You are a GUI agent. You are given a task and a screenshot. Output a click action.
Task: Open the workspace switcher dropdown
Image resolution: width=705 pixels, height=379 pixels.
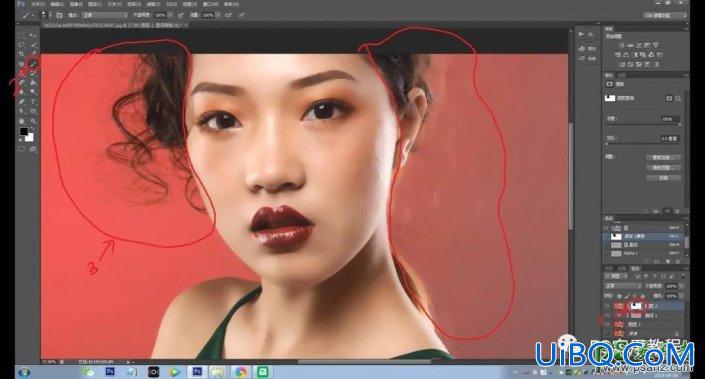tap(665, 15)
